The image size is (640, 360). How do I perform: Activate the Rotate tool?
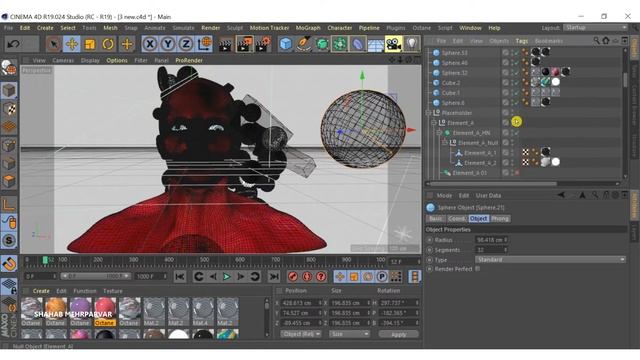tap(108, 44)
